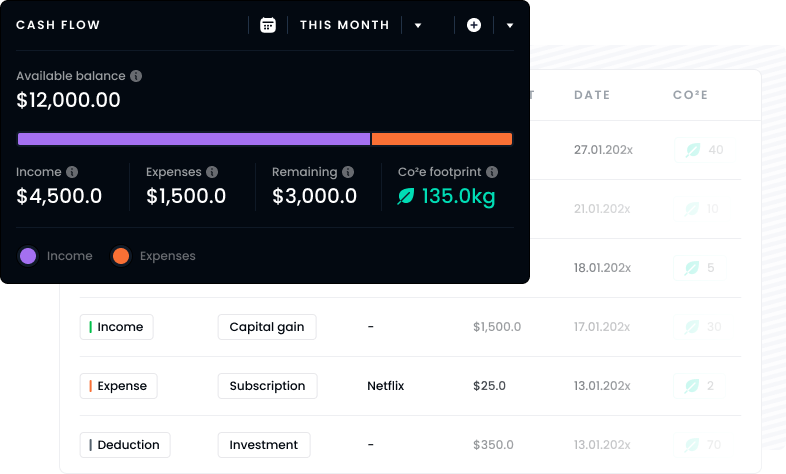Click the calendar icon in Cash Flow header
The width and height of the screenshot is (786, 474).
pyautogui.click(x=267, y=25)
